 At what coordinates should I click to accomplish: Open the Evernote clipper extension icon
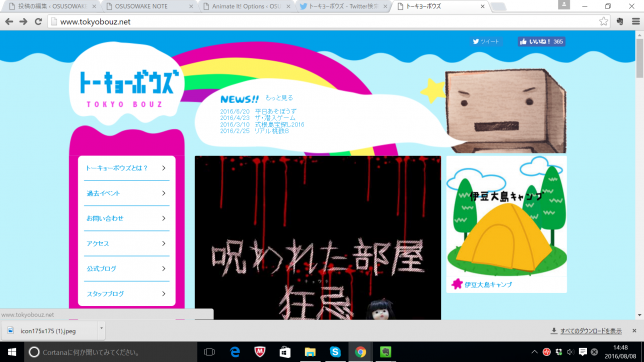point(620,21)
